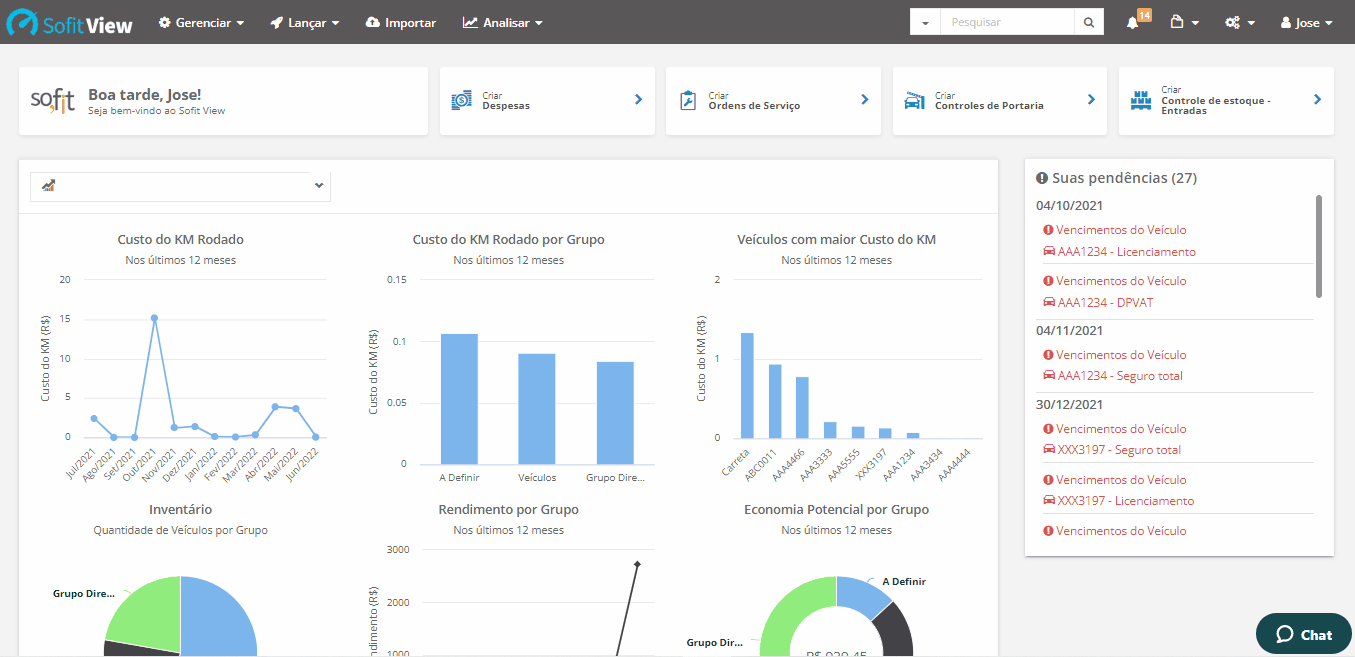Open AAA1234 - Licenciamento pending item

tap(1127, 252)
